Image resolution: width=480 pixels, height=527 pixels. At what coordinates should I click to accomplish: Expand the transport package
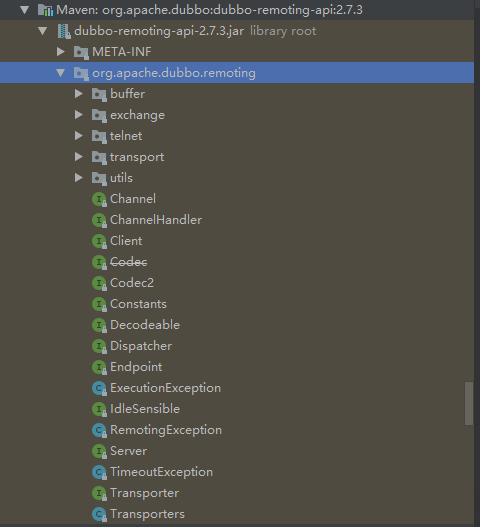point(79,157)
